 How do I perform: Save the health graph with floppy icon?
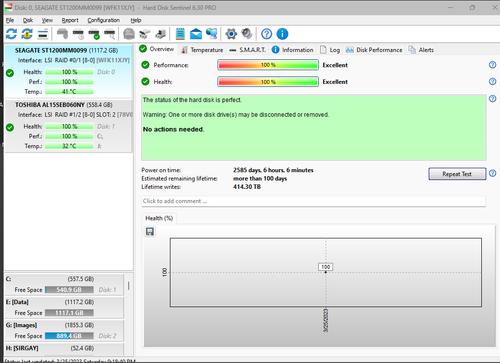click(150, 231)
